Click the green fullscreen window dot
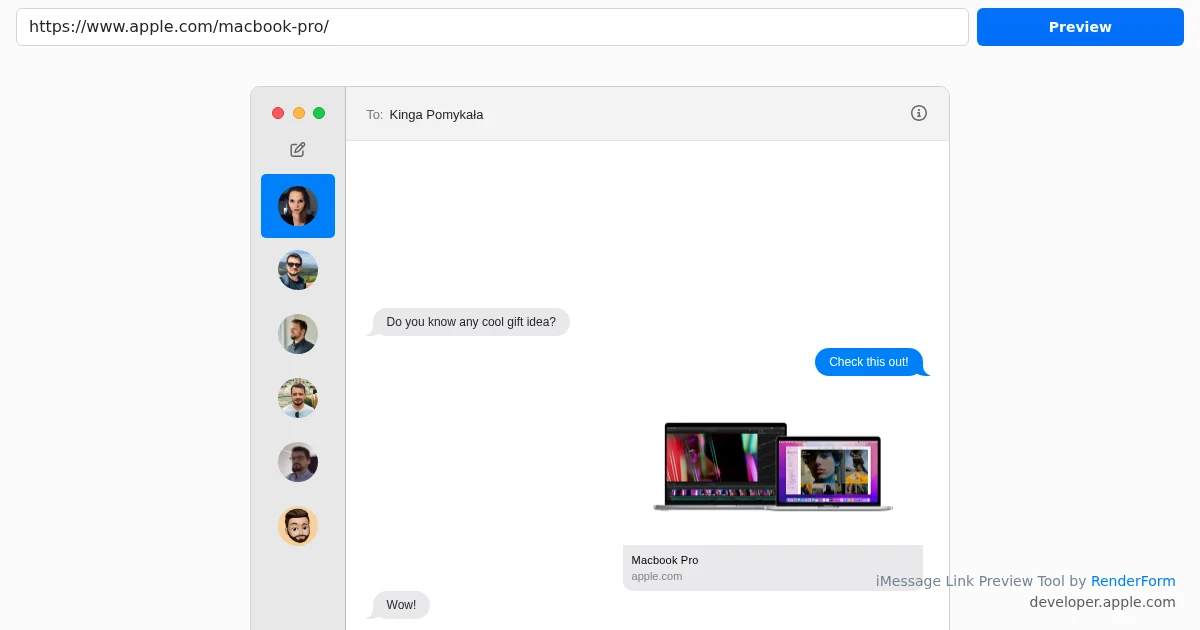 coord(319,113)
